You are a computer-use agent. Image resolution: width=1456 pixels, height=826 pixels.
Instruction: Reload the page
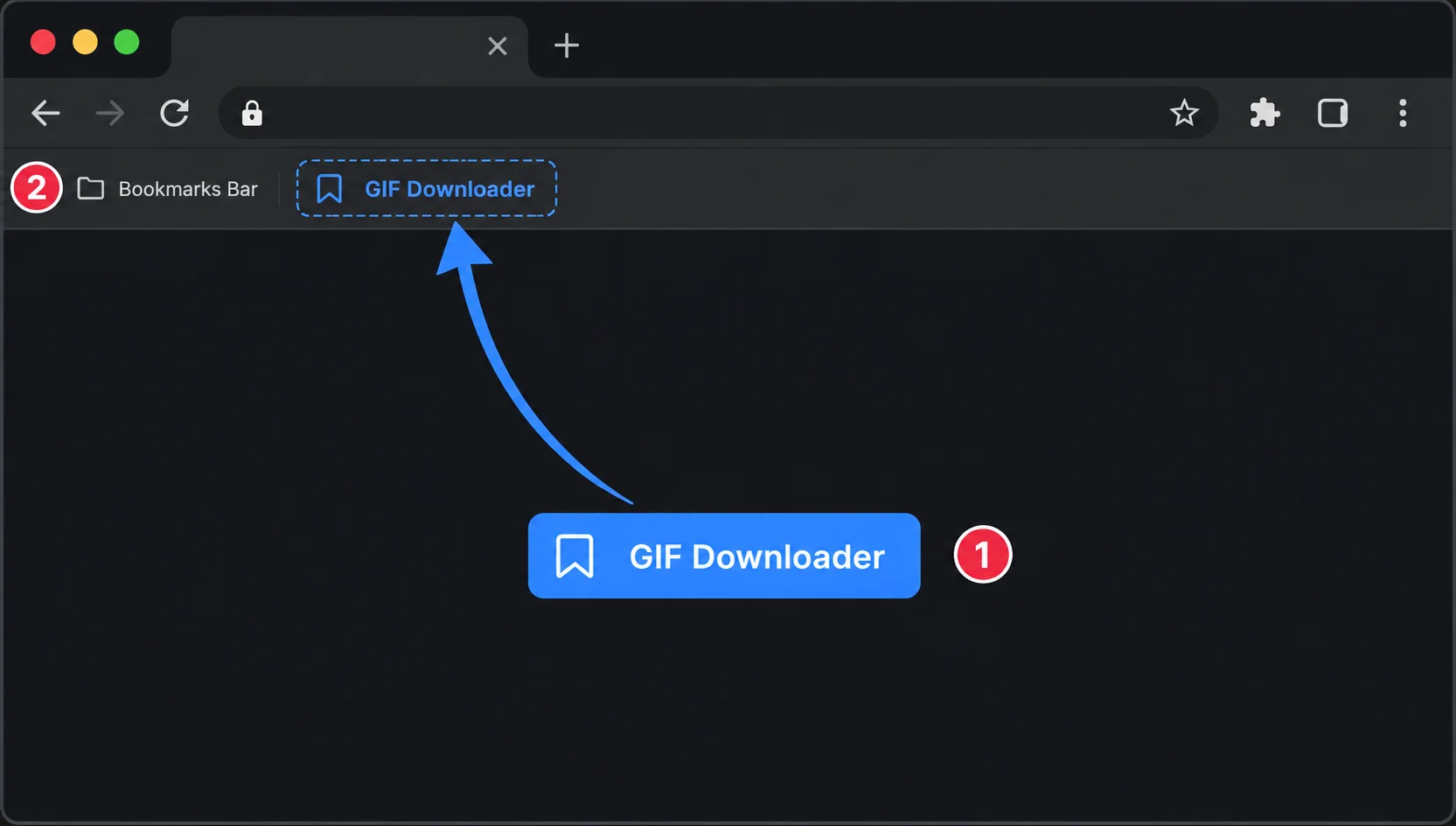point(175,113)
